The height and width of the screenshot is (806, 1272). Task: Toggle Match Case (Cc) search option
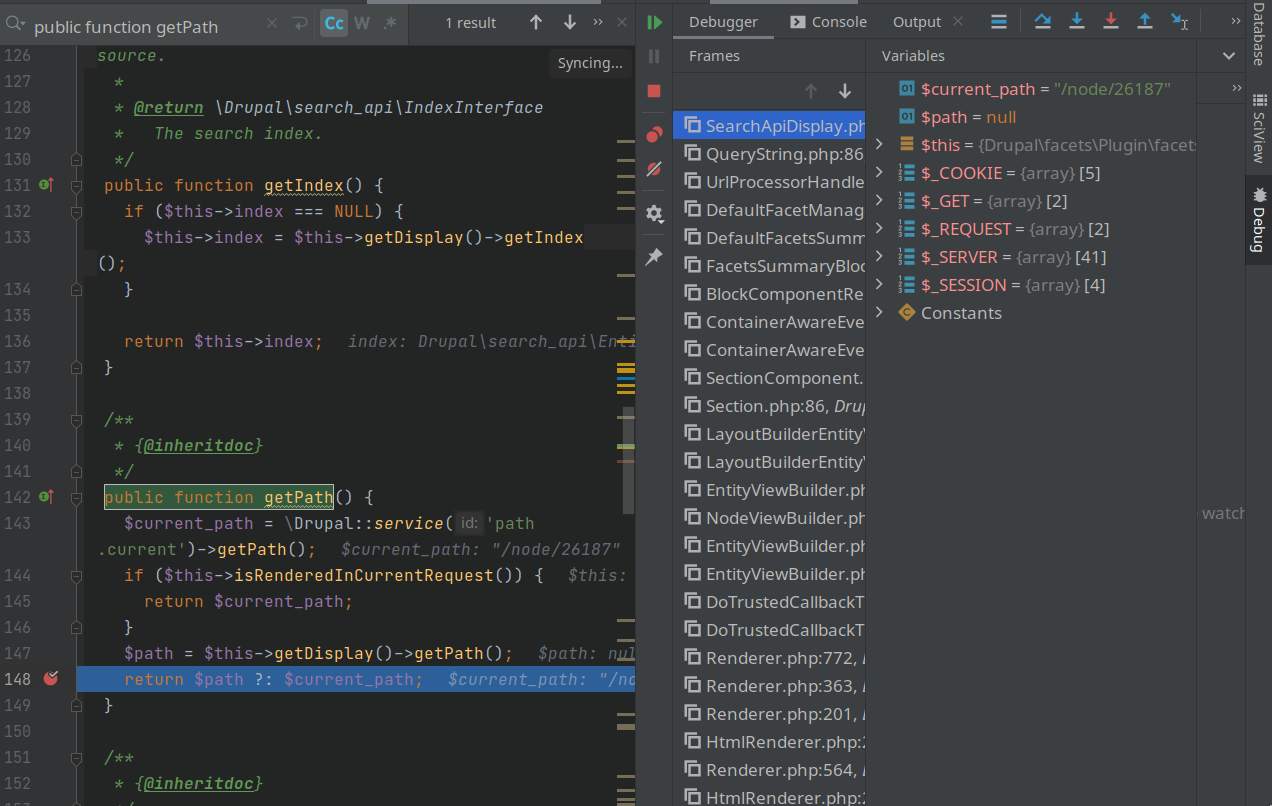click(333, 22)
